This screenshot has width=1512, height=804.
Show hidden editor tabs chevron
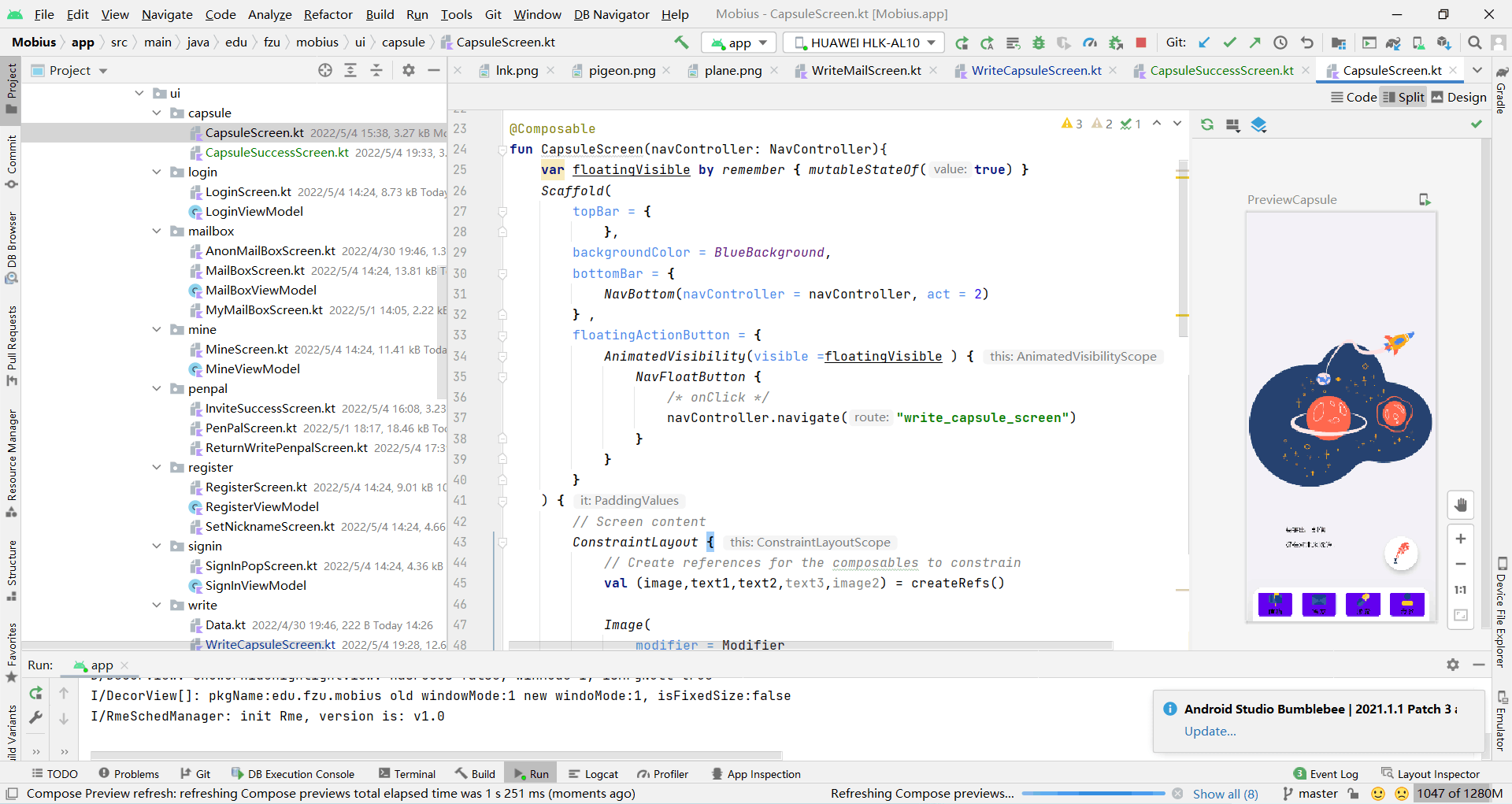pyautogui.click(x=1477, y=70)
